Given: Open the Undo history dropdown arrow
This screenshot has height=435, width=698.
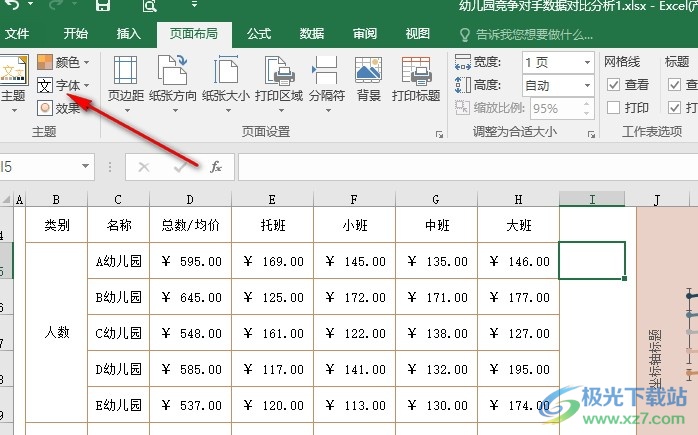Looking at the screenshot, I should point(31,4).
